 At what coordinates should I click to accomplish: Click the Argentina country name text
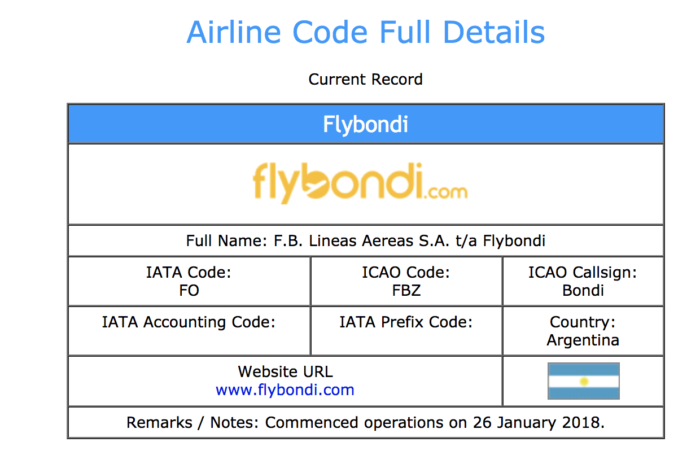[x=583, y=340]
